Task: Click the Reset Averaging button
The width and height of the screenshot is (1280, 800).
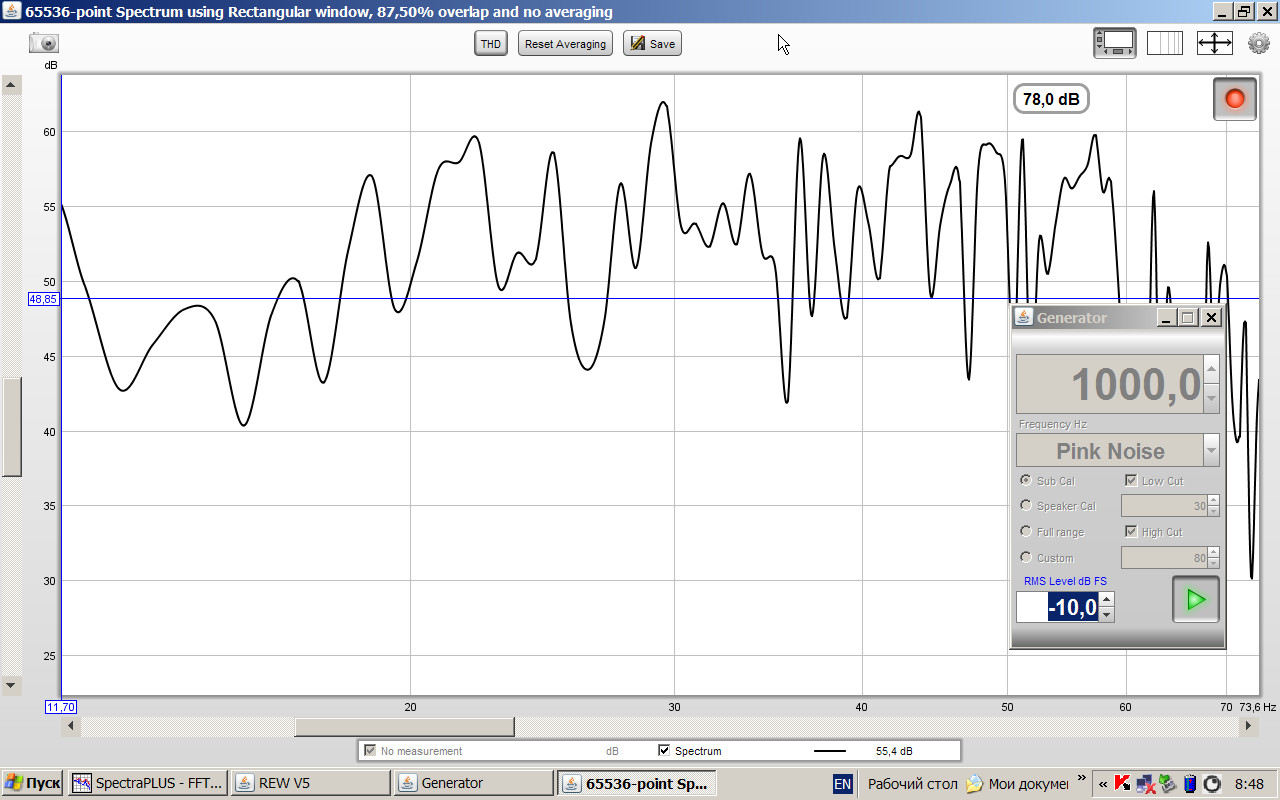Action: pyautogui.click(x=565, y=44)
